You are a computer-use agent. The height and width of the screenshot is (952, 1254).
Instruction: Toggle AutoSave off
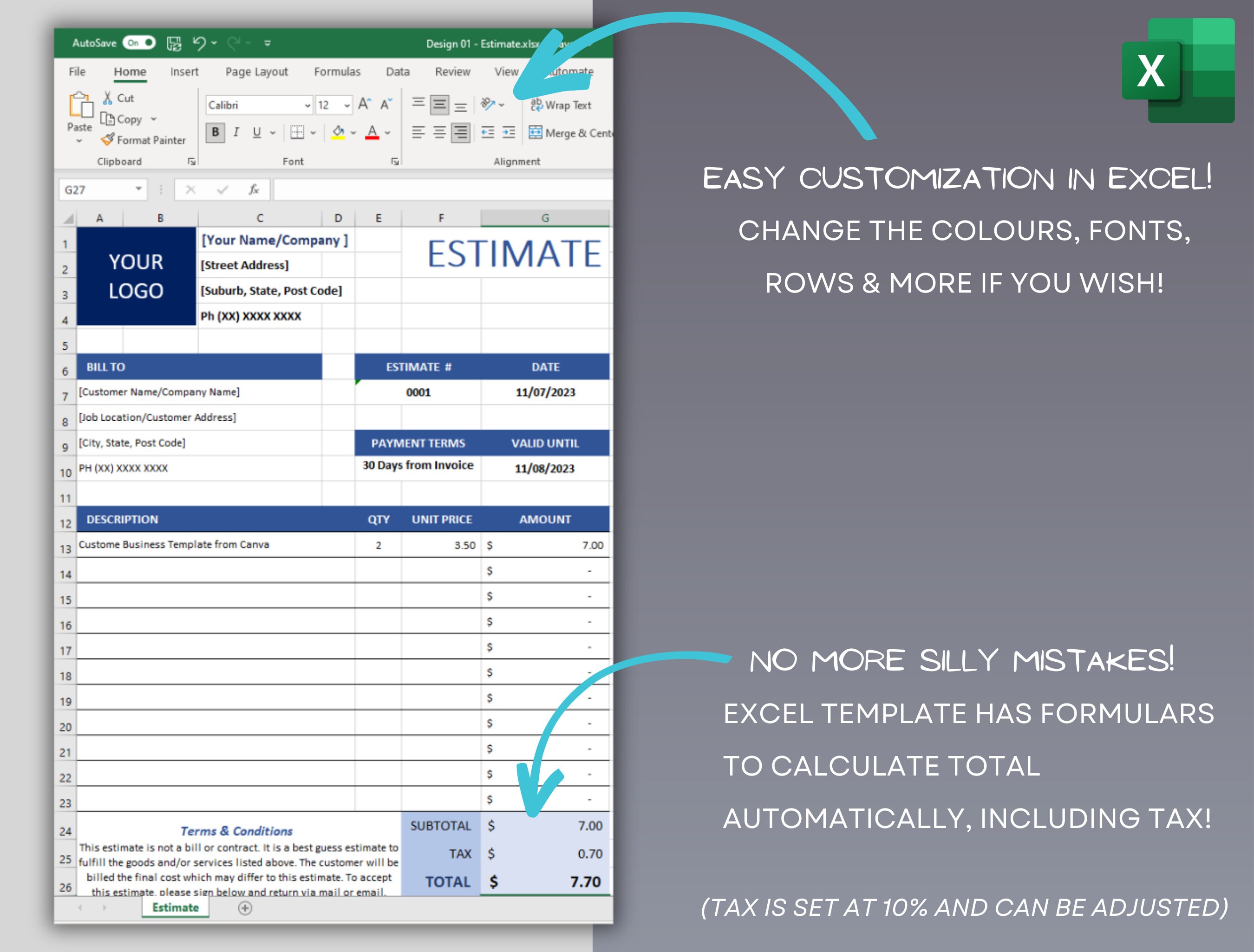139,43
